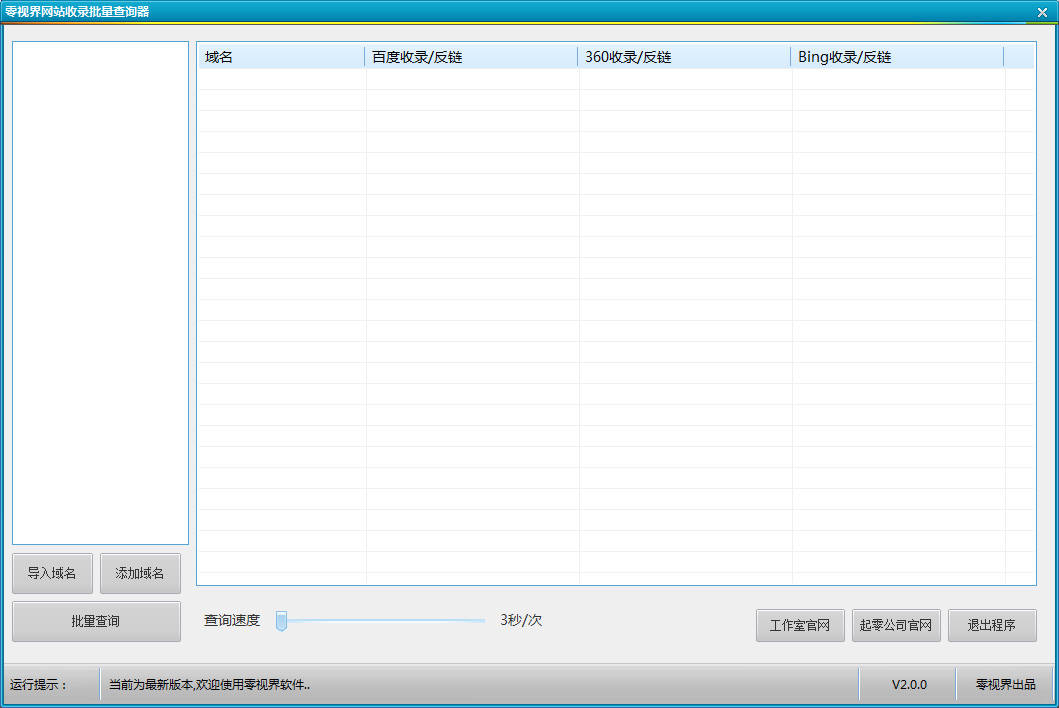Viewport: 1059px width, 708px height.
Task: Click the 域名 column header
Action: 280,57
